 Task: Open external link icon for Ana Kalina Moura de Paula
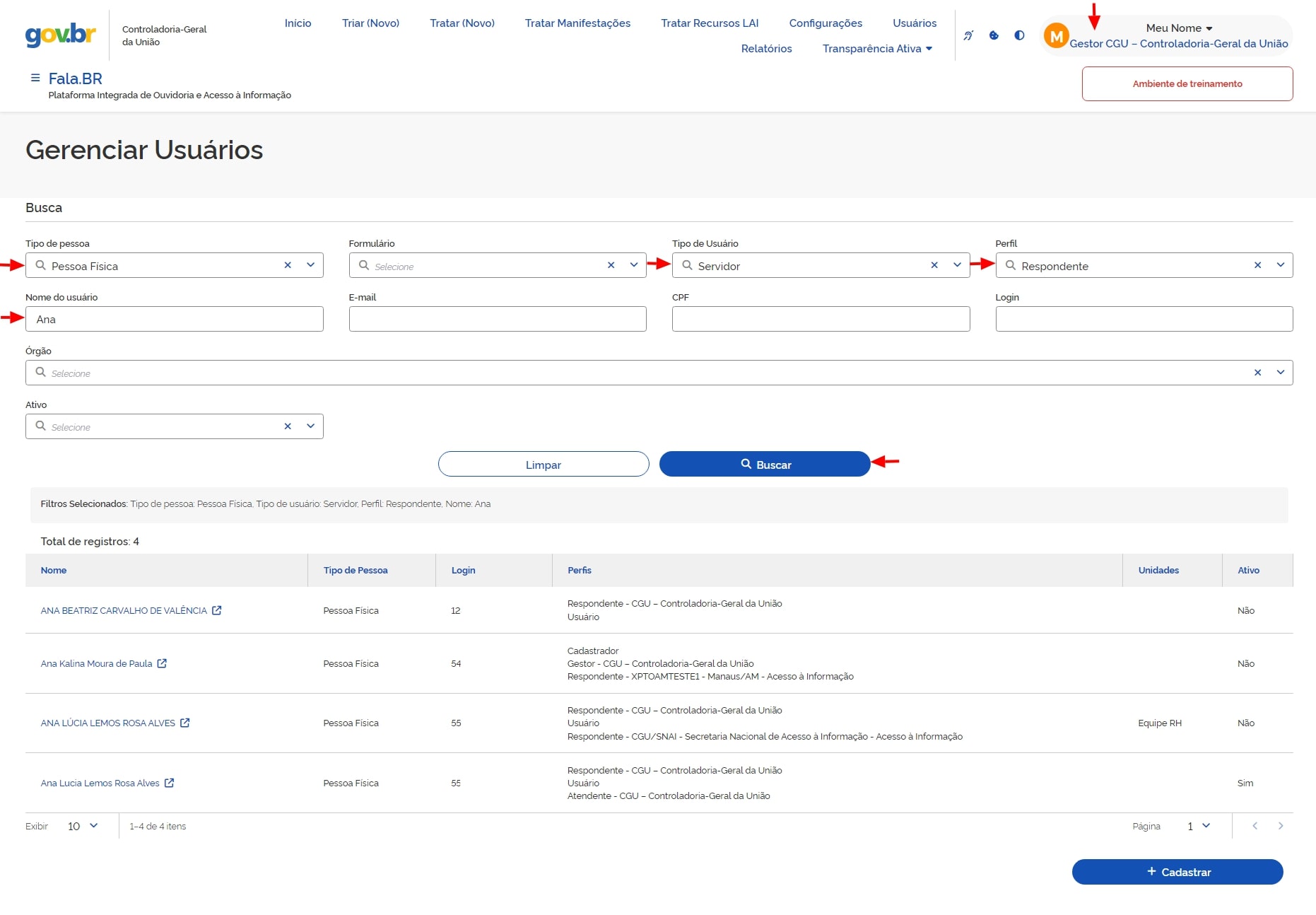click(x=162, y=663)
